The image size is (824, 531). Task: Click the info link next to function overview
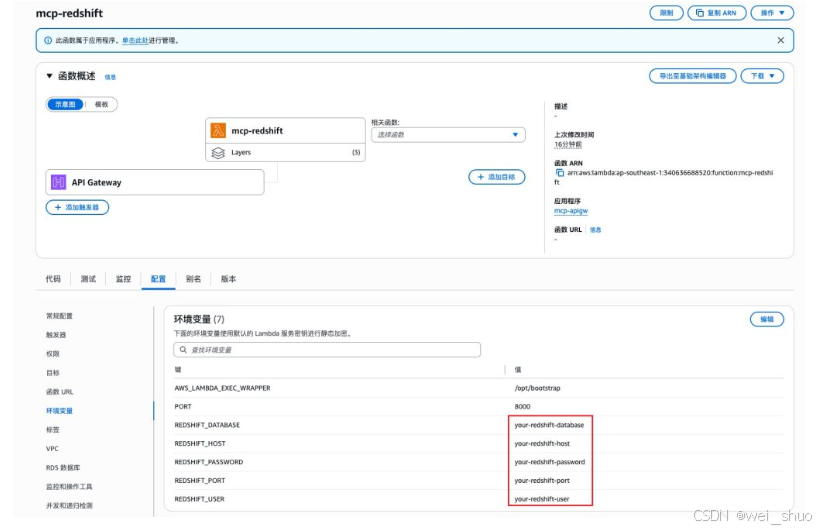[110, 77]
